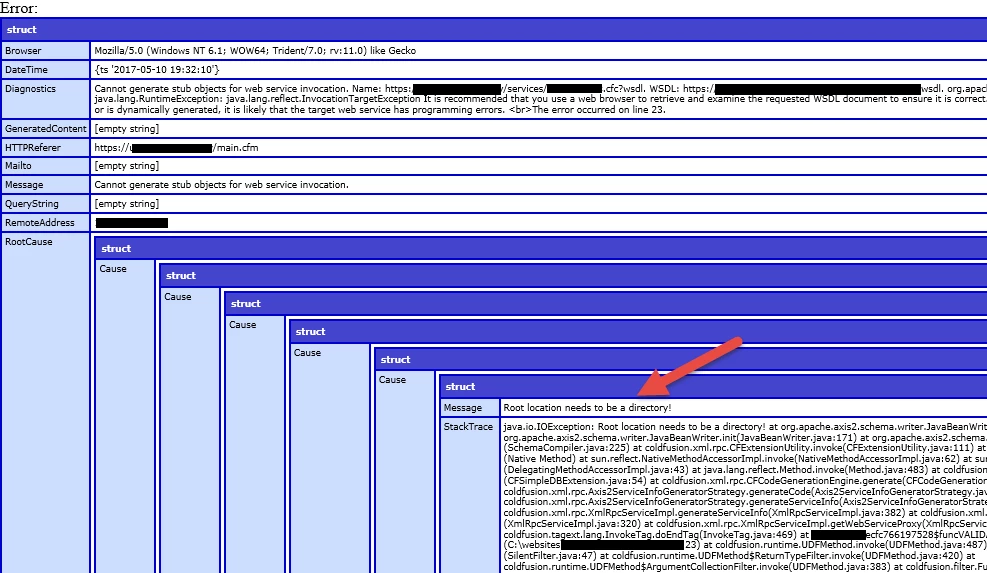Click the Diagnostics key cell
The height and width of the screenshot is (573, 987).
click(x=46, y=99)
